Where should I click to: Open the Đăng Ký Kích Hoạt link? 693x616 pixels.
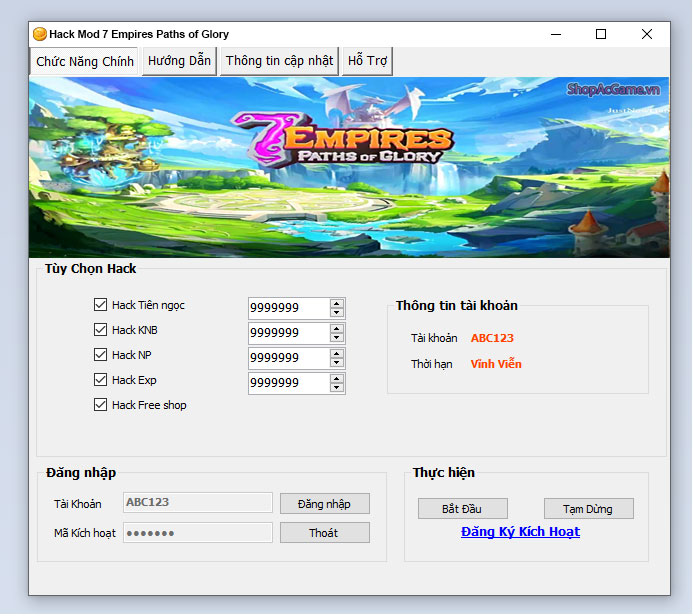[x=520, y=532]
